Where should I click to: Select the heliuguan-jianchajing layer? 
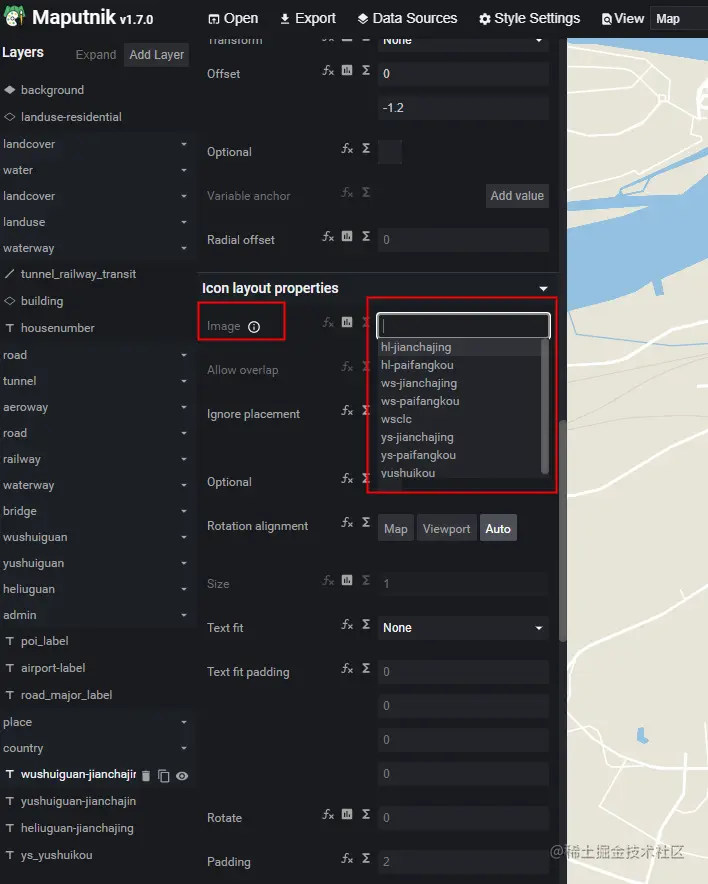[77, 828]
